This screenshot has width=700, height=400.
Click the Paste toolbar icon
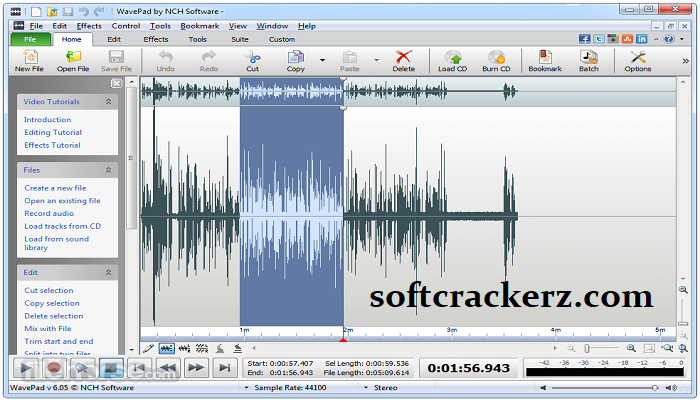(350, 61)
